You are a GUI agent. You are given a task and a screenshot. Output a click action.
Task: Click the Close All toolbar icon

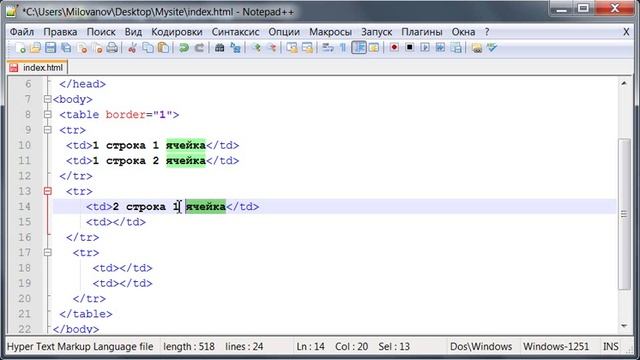pos(97,48)
